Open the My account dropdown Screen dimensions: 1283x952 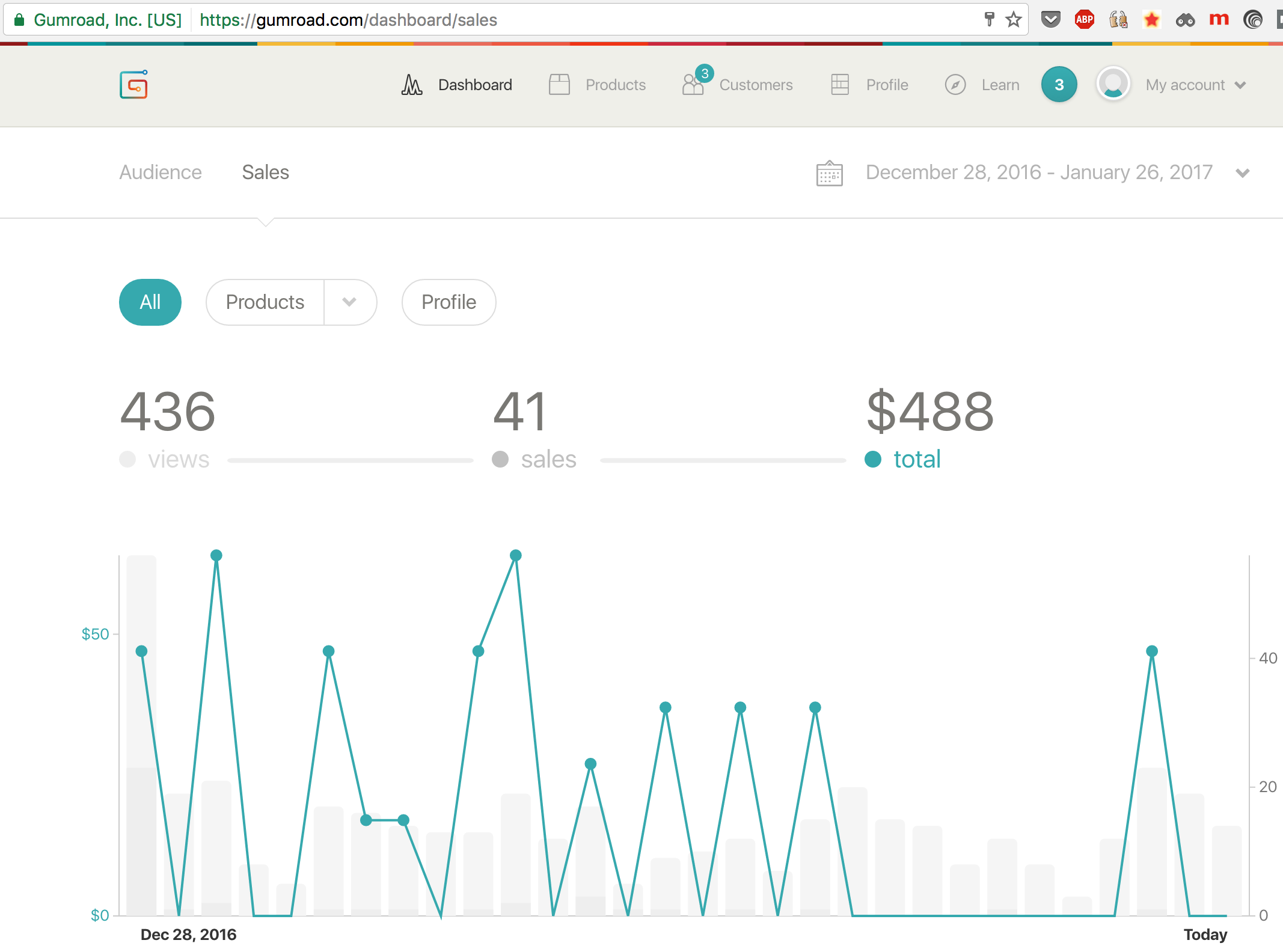tap(1195, 85)
